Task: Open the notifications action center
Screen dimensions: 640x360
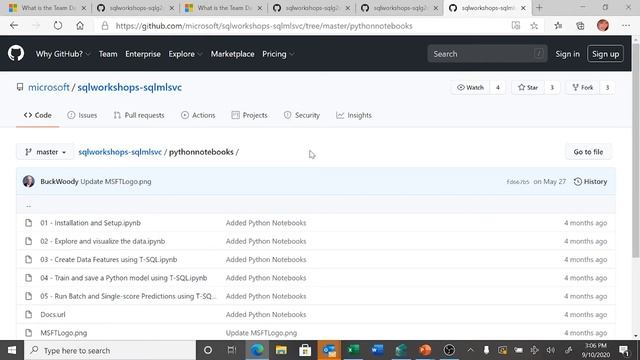Action: (624, 350)
